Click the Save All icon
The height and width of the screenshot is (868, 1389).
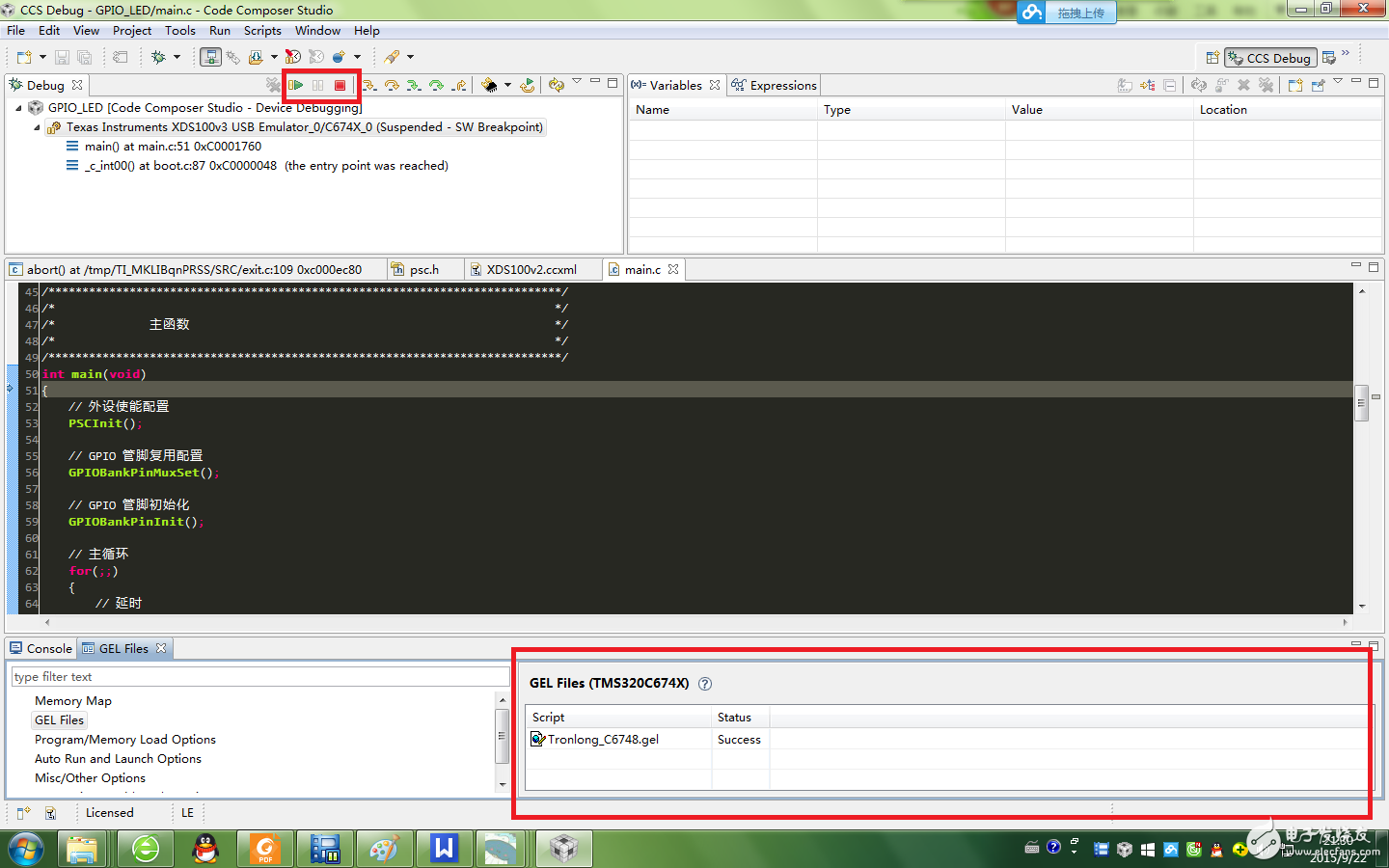85,57
